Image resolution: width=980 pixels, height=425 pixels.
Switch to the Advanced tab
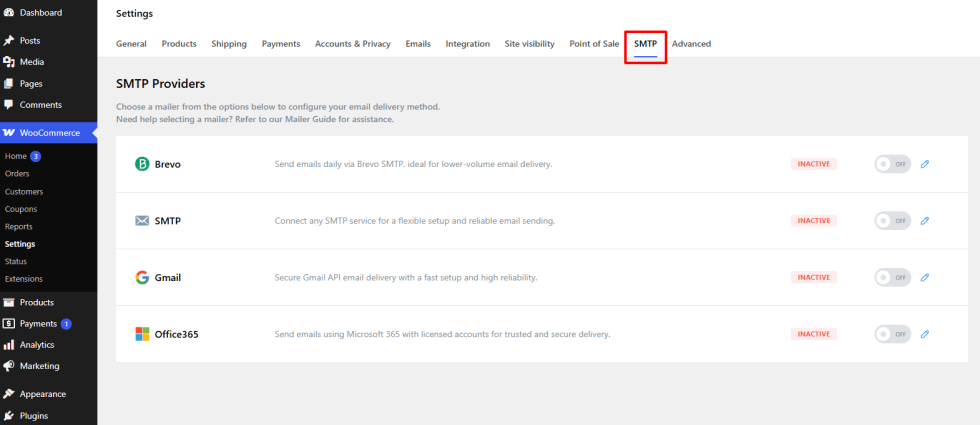pos(691,44)
